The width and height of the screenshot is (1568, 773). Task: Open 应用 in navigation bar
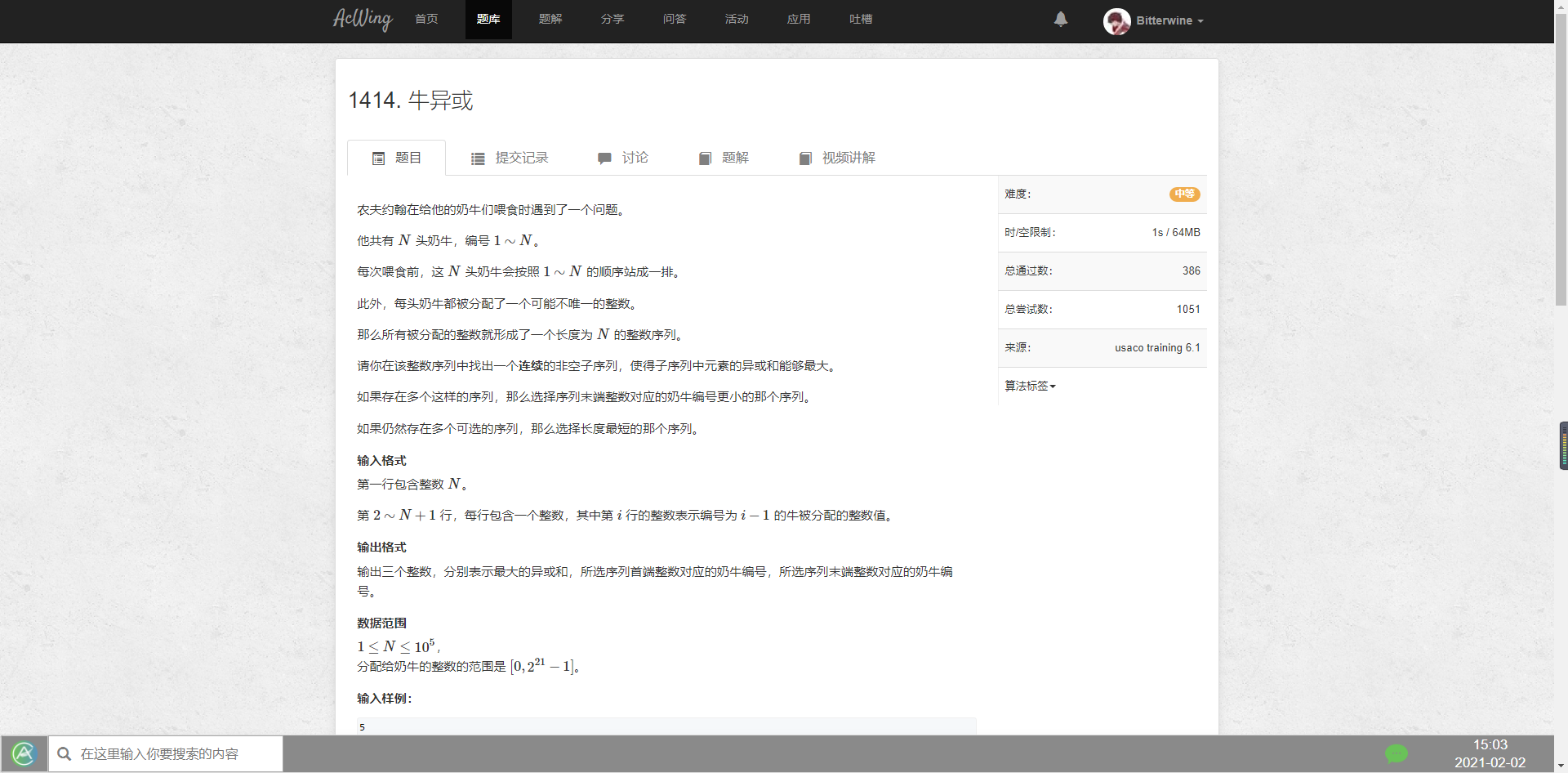(x=799, y=19)
